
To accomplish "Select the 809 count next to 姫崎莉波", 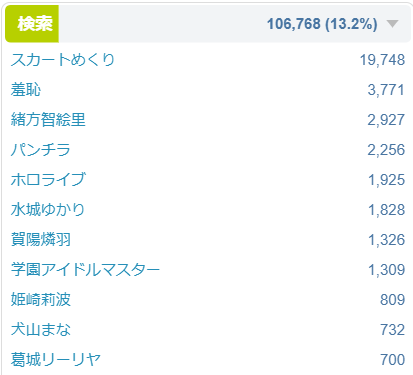I will pos(393,300).
